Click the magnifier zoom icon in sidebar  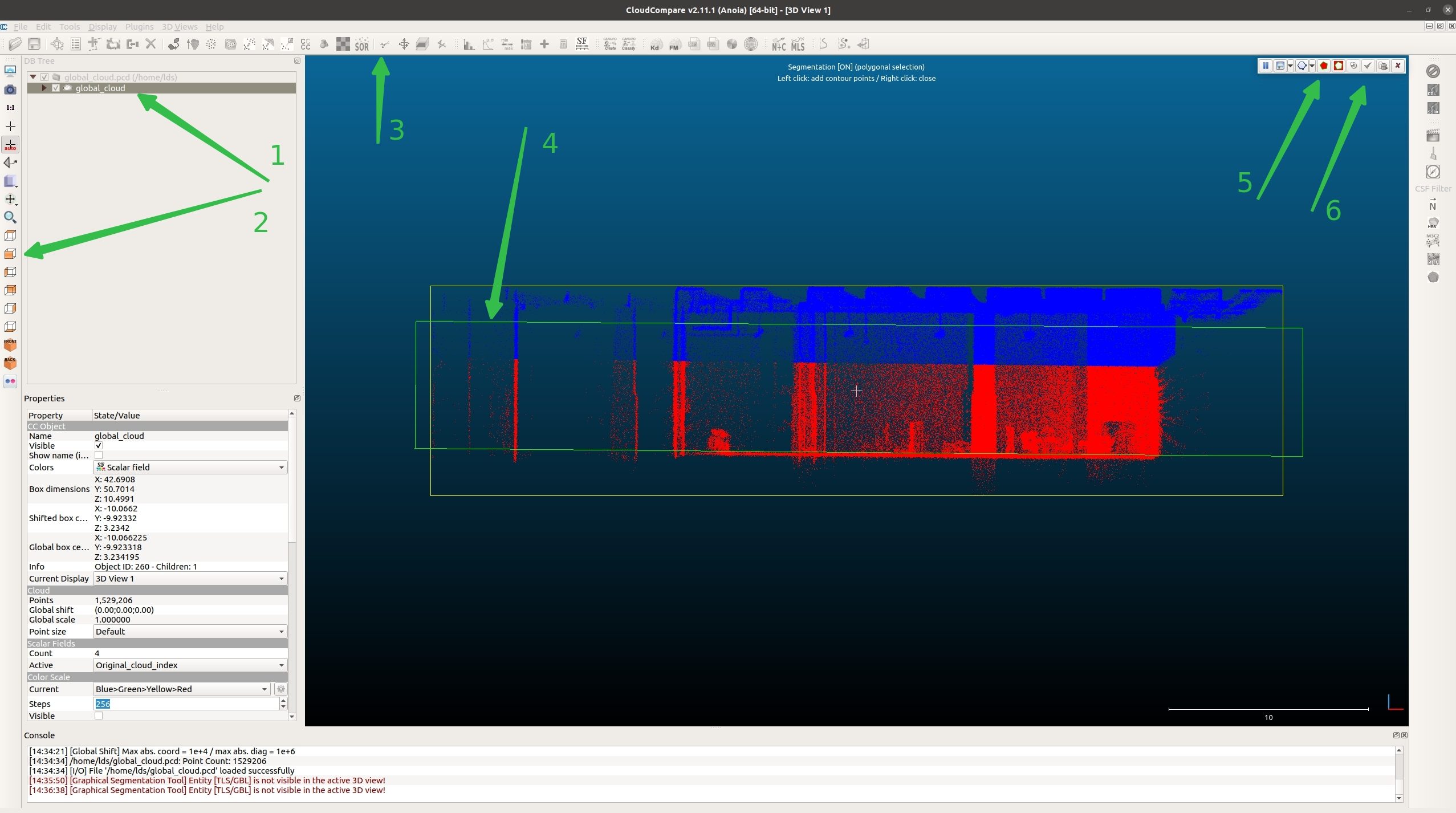click(10, 217)
